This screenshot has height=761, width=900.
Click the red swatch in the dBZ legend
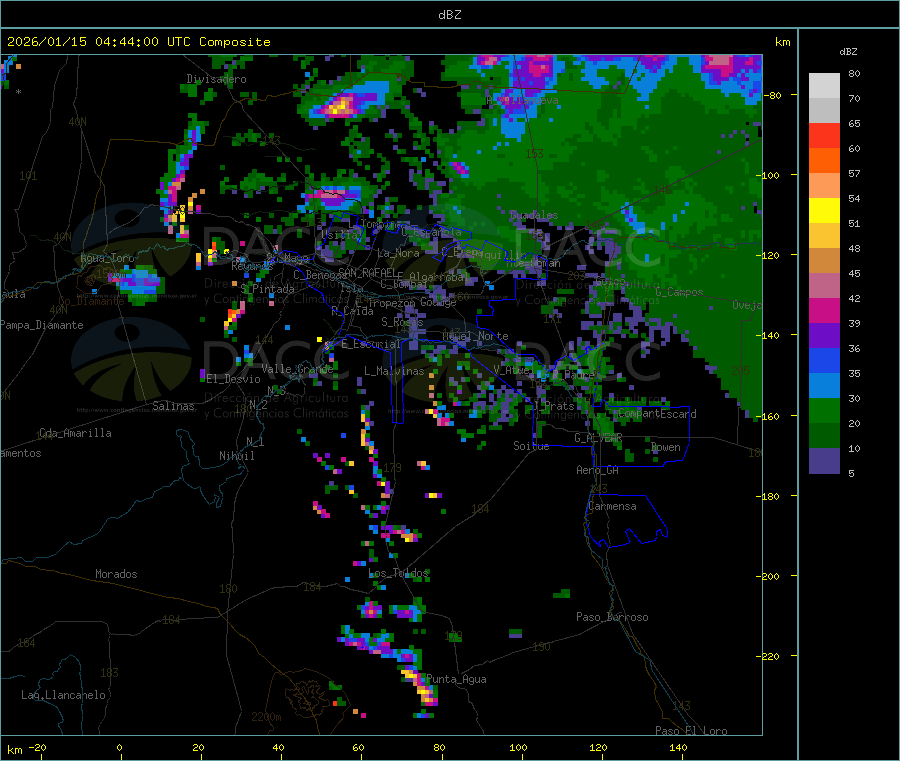tap(824, 135)
